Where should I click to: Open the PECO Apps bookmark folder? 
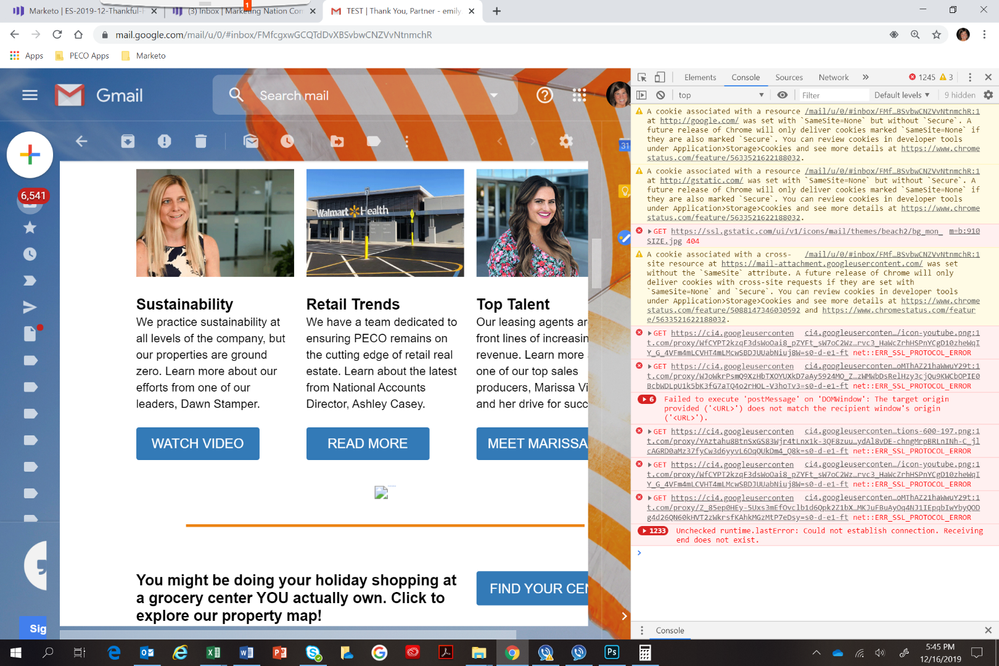[x=82, y=55]
